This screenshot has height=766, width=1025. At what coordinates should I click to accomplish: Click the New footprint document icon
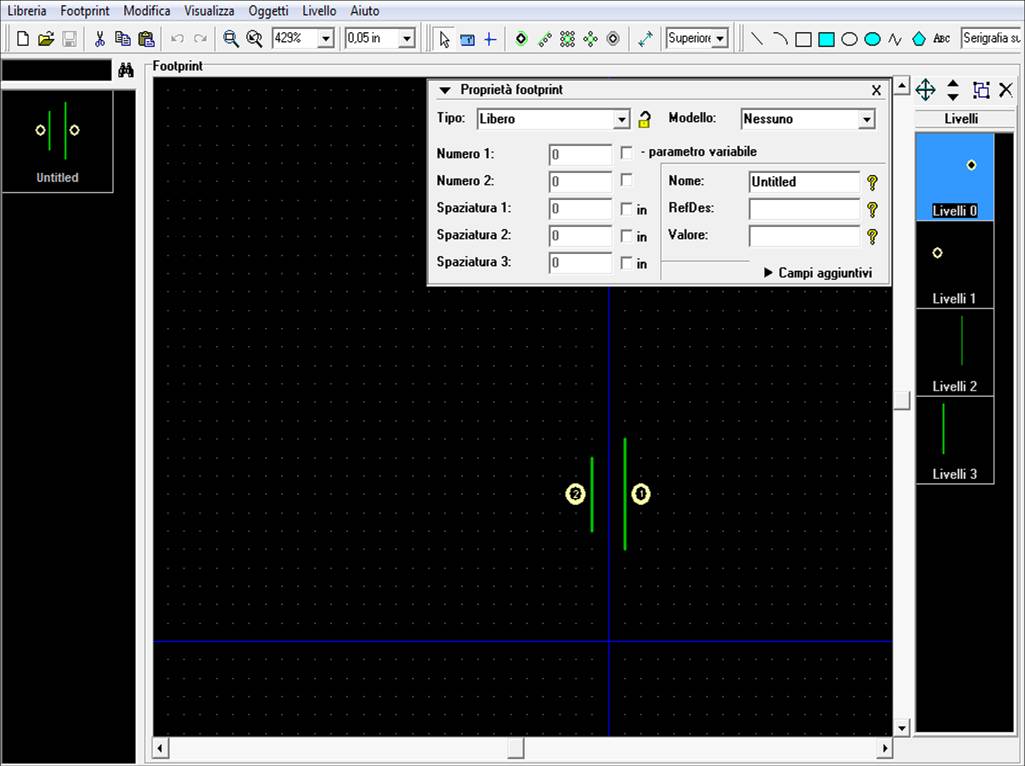tap(22, 39)
